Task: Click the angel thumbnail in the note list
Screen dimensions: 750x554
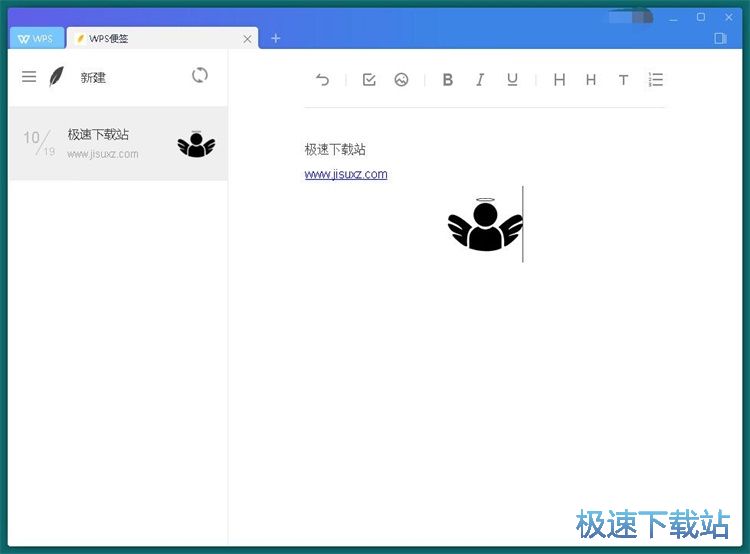Action: [196, 144]
